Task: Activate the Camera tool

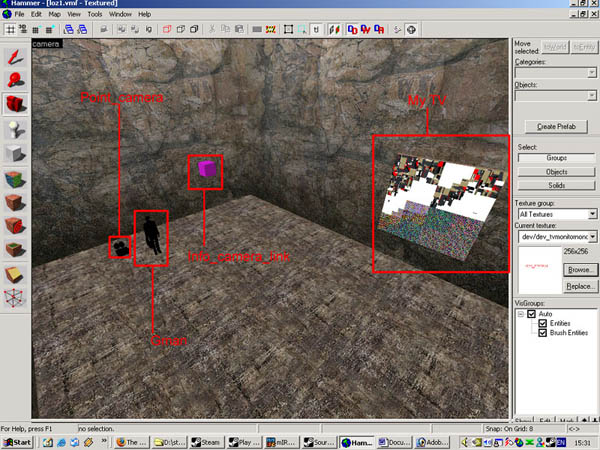Action: tap(15, 104)
